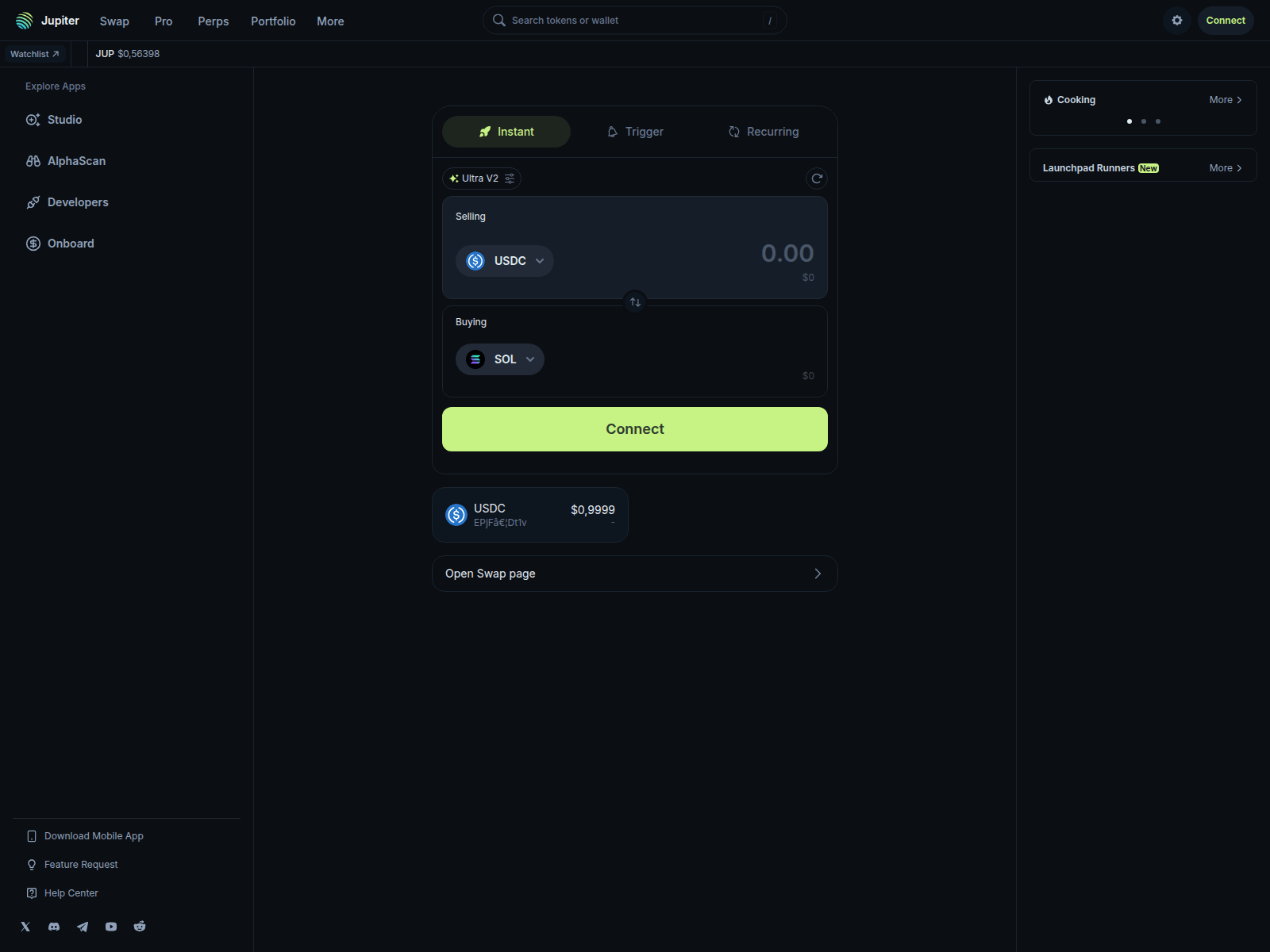Open Pro in top navigation
This screenshot has height=952, width=1270.
(x=164, y=21)
